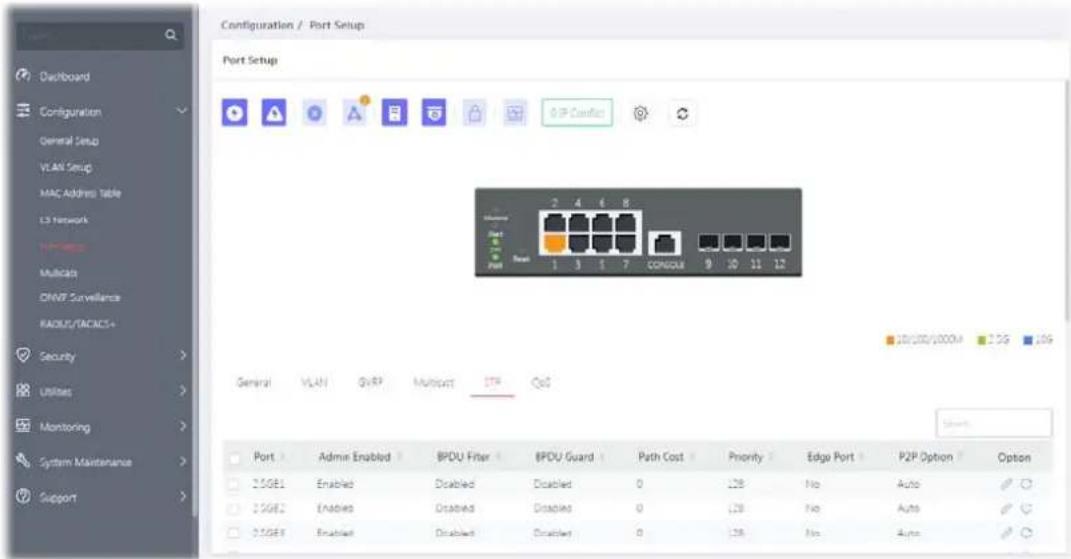
Task: Expand the Monitoring menu
Action: click(102, 427)
